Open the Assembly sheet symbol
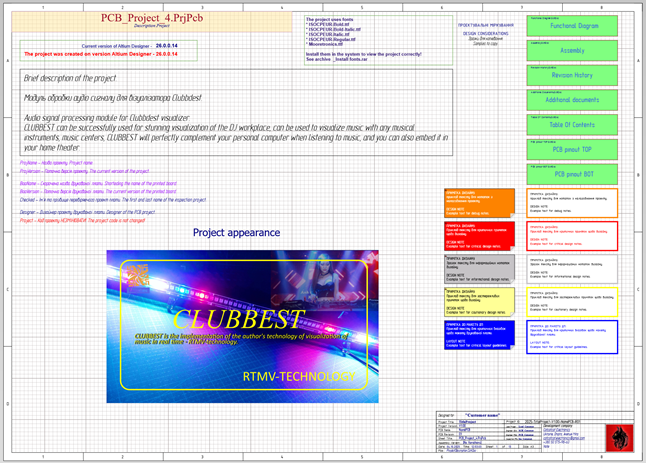Image resolution: width=646 pixels, height=463 pixels. 575,50
